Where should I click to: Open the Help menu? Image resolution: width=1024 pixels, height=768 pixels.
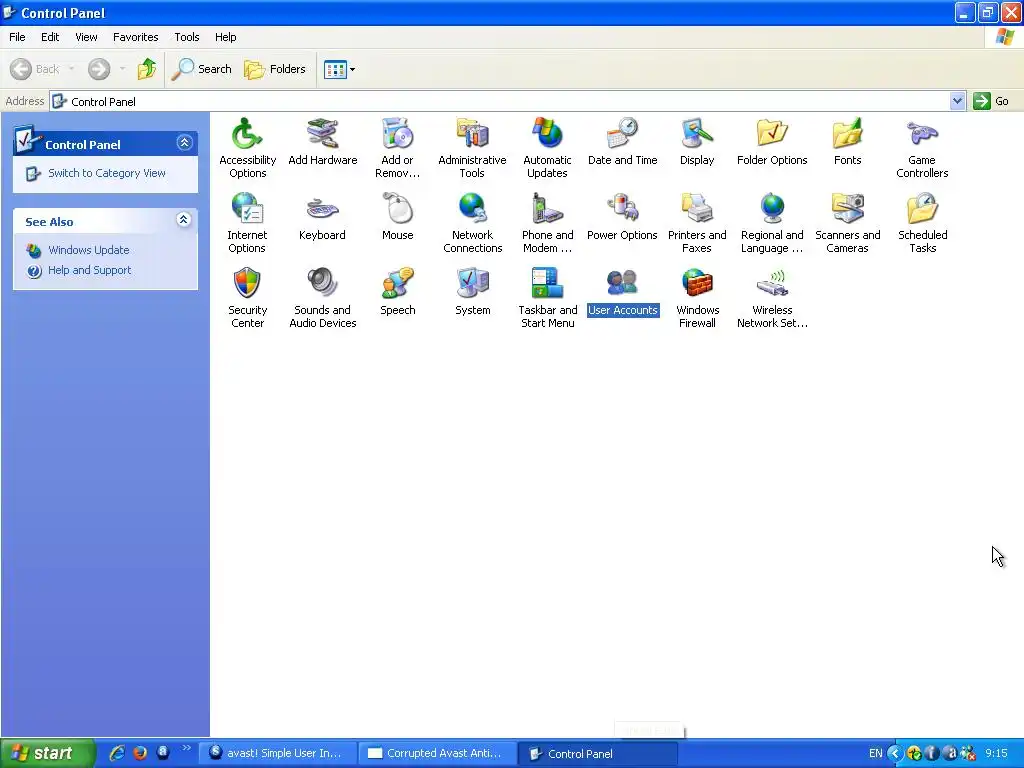(x=225, y=37)
